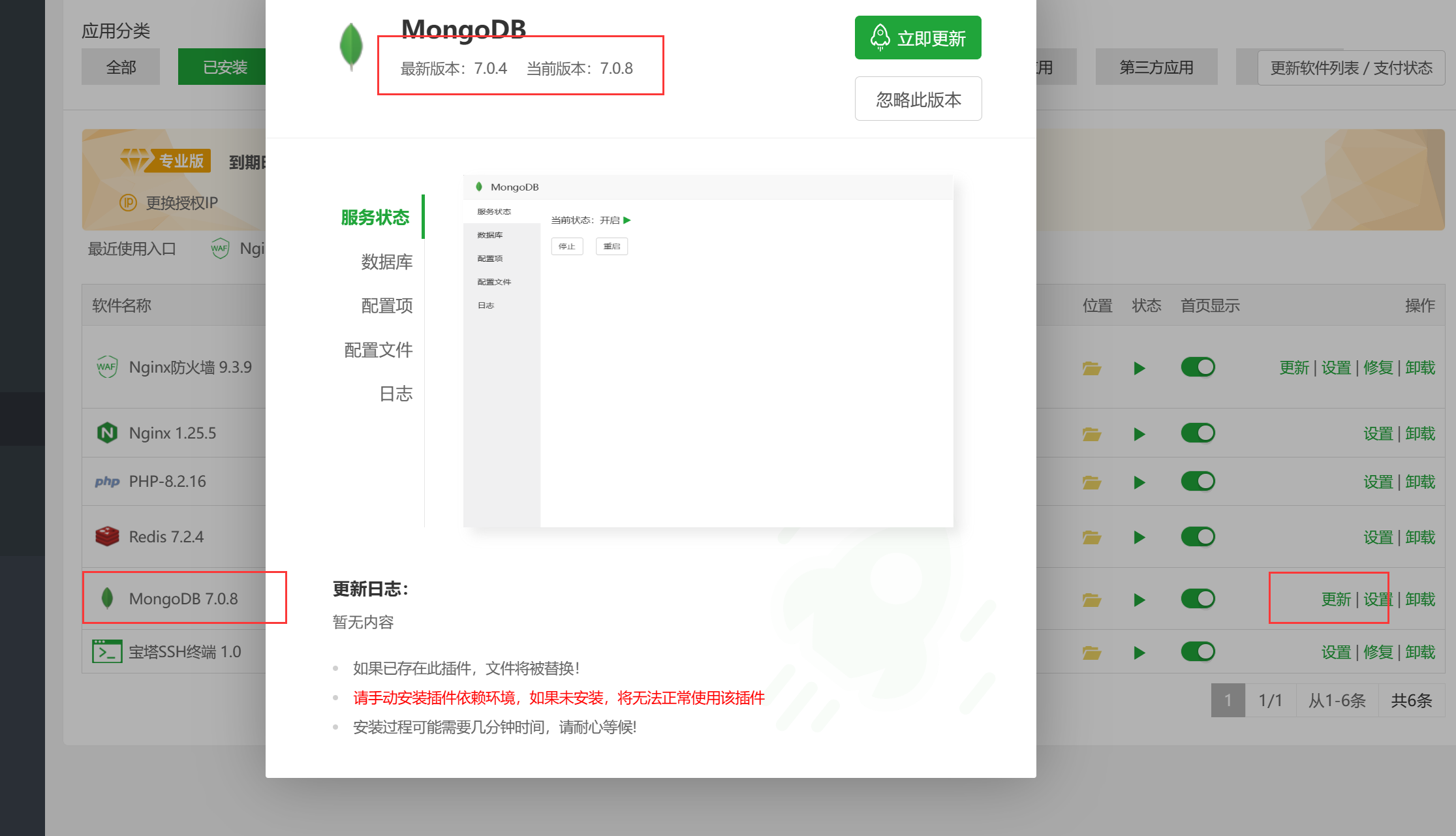Click the 首页显示 column header
1456x836 pixels.
click(1210, 305)
